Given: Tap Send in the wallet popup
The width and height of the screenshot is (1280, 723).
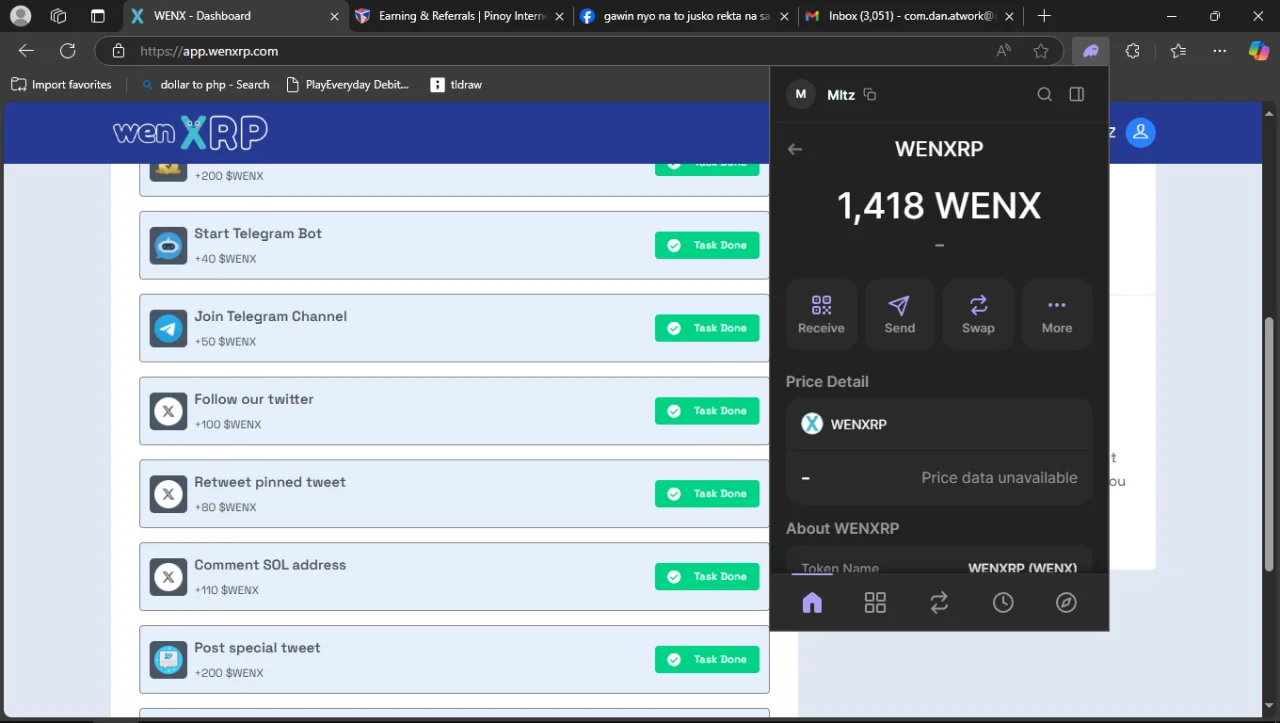Looking at the screenshot, I should pyautogui.click(x=900, y=314).
